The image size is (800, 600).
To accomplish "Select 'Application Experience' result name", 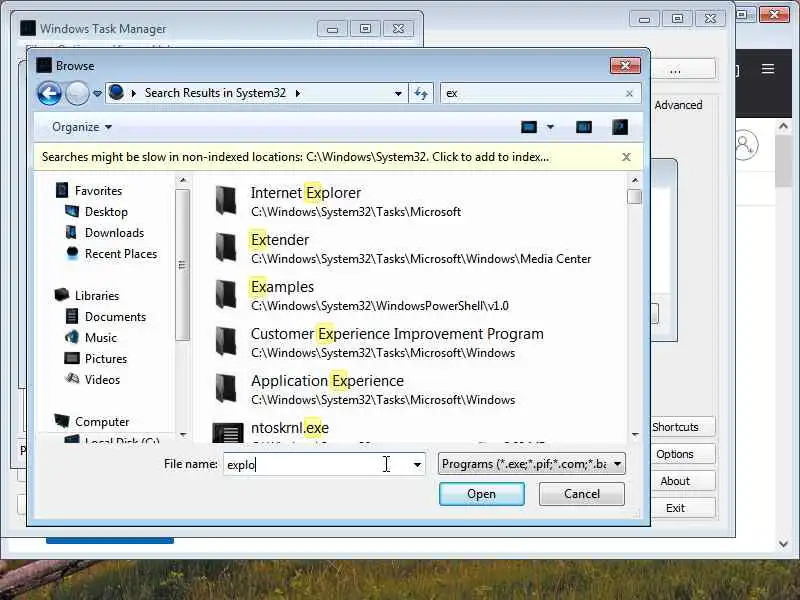I will click(327, 381).
